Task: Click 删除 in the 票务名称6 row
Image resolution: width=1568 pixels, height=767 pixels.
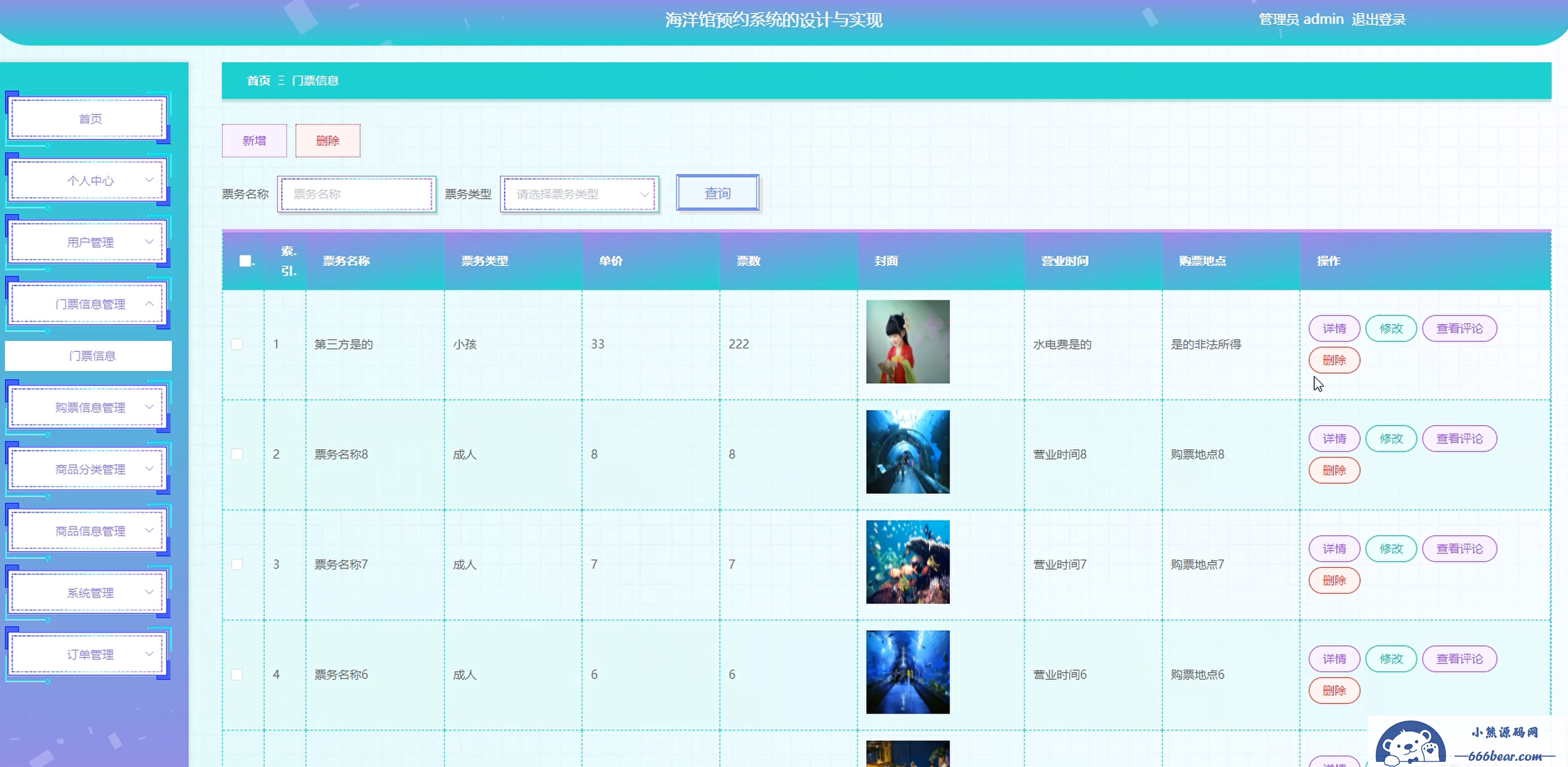Action: (1334, 690)
